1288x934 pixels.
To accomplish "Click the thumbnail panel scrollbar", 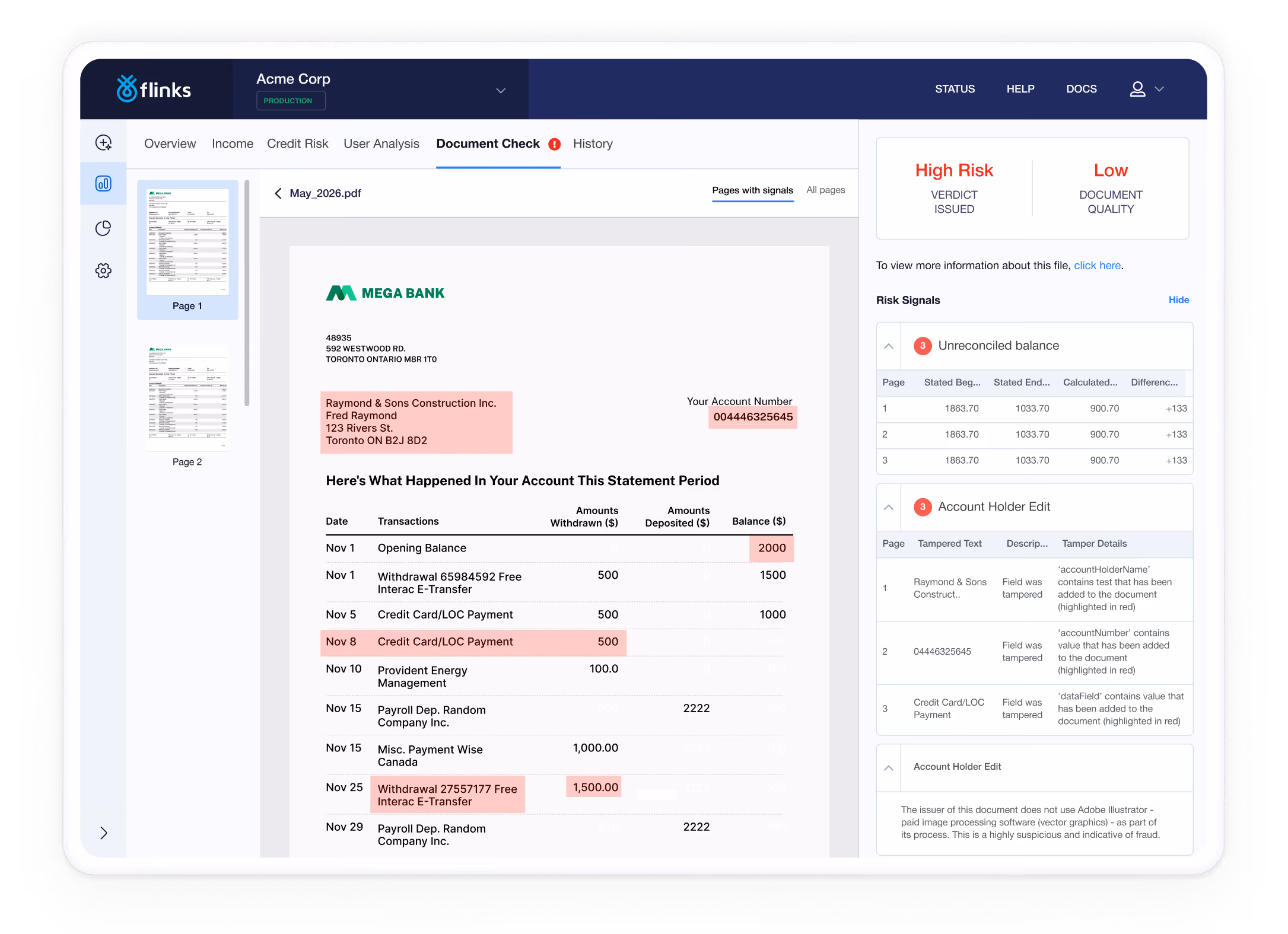I will tap(247, 293).
